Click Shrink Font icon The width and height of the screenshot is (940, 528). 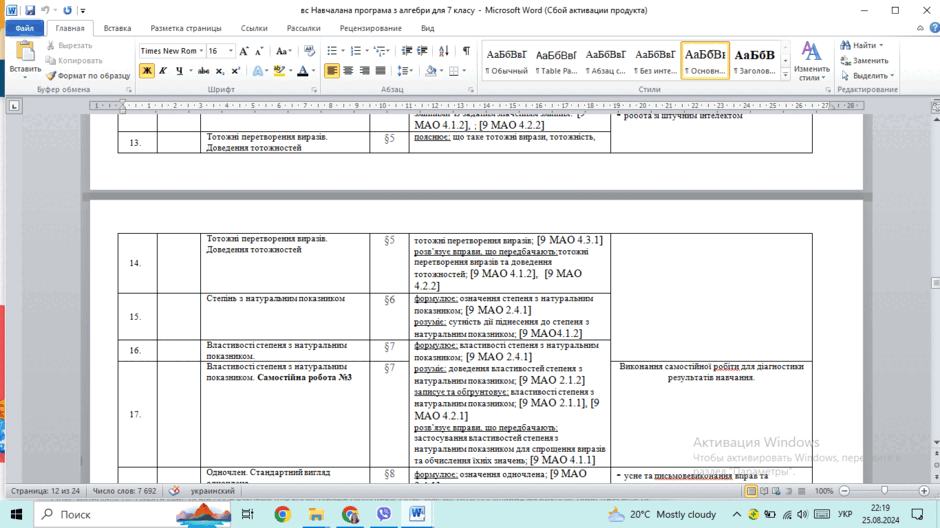click(x=259, y=51)
